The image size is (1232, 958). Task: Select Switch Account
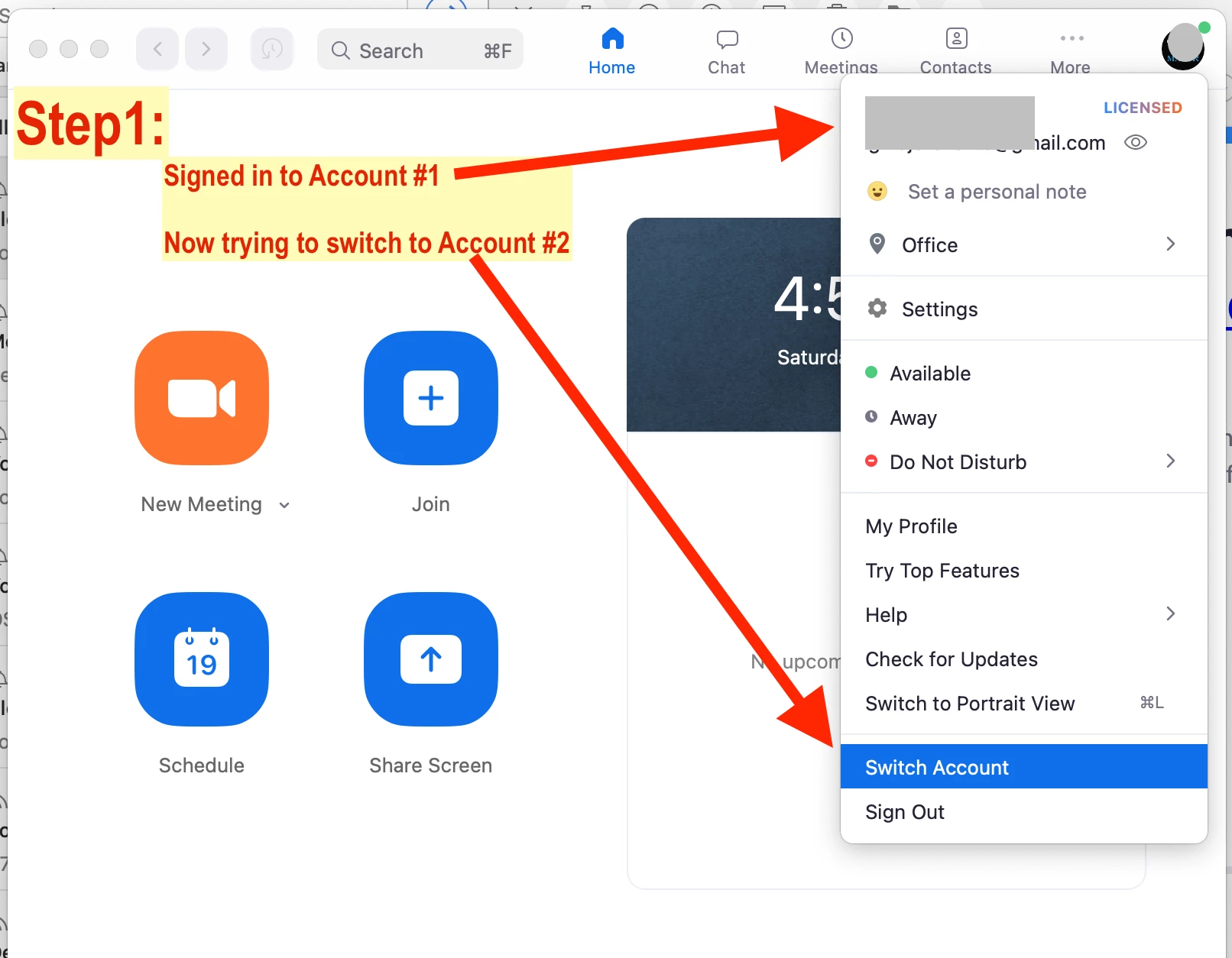coord(1024,766)
